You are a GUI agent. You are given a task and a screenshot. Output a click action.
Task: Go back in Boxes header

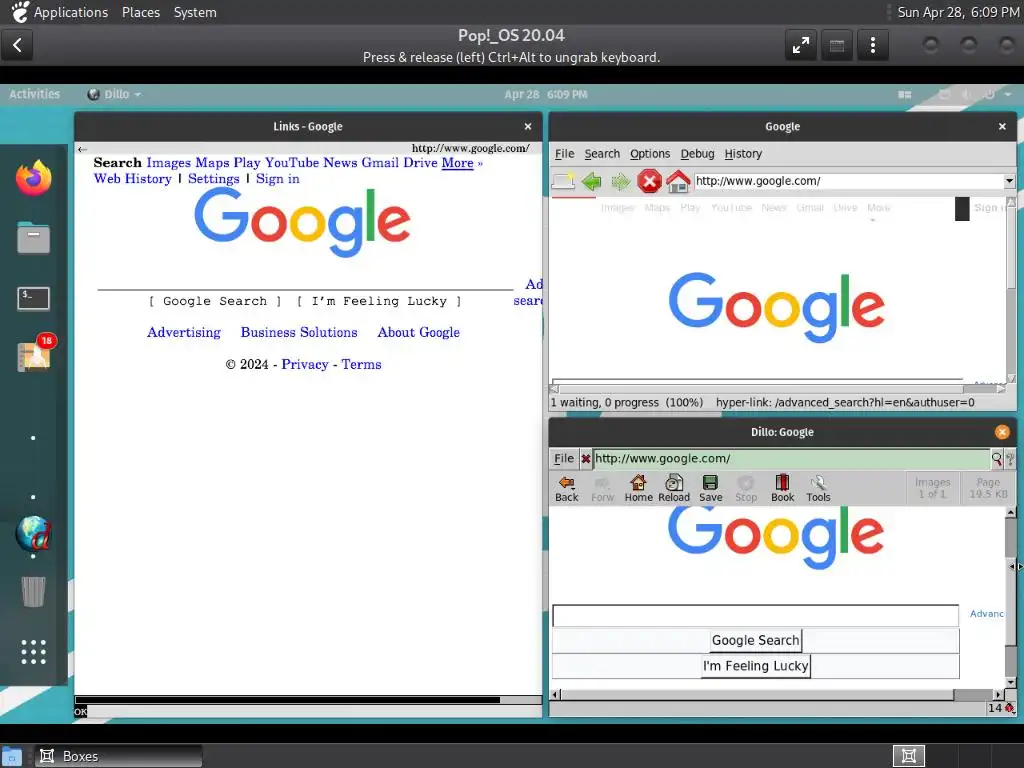18,45
